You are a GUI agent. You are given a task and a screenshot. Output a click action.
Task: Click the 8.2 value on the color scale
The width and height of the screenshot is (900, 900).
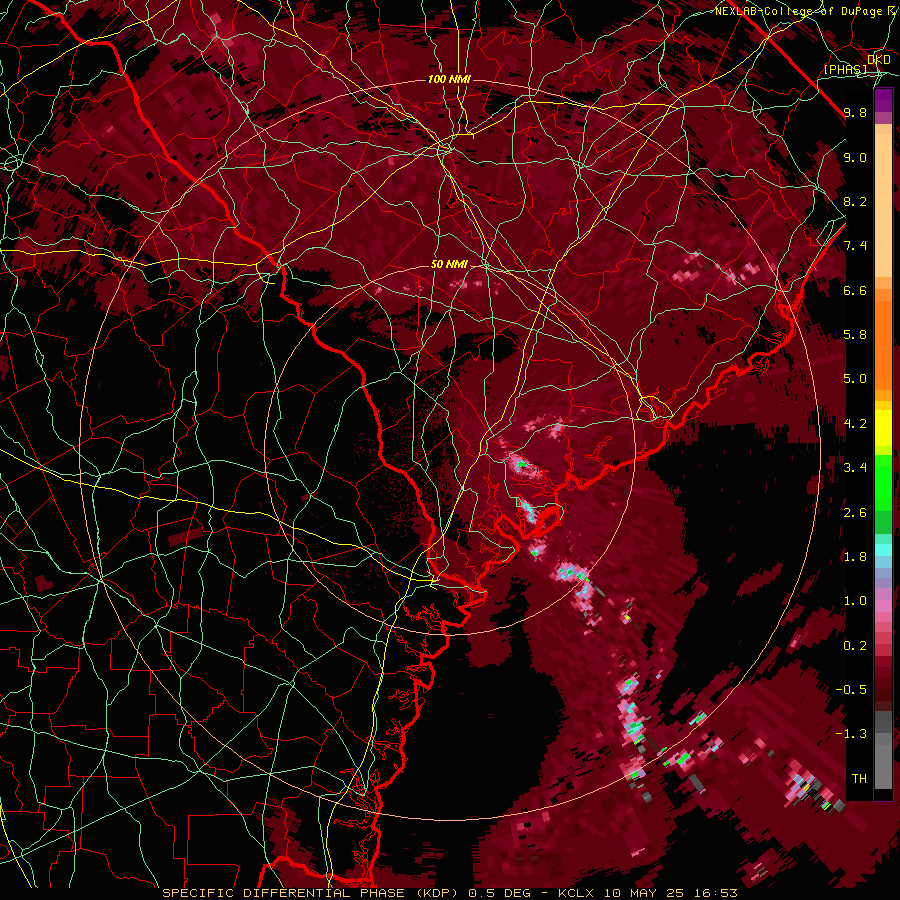pyautogui.click(x=855, y=201)
